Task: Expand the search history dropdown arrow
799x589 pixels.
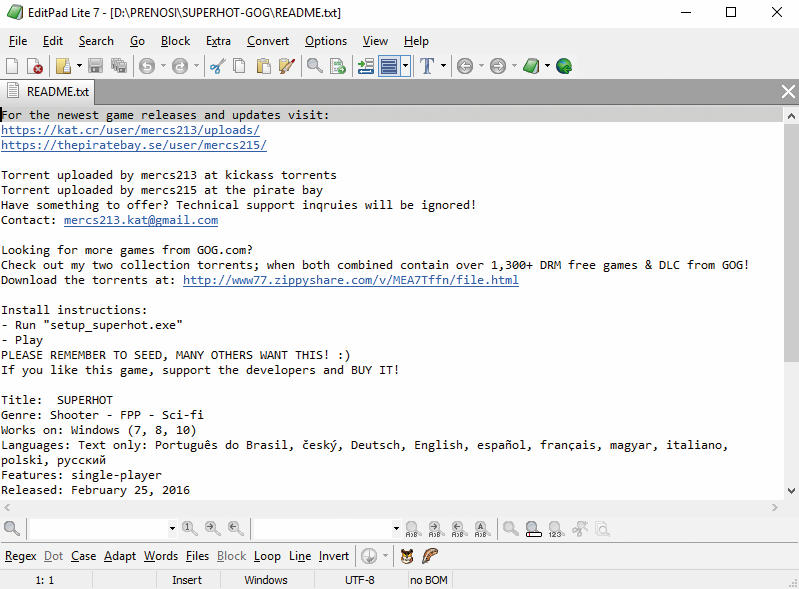Action: pos(172,528)
